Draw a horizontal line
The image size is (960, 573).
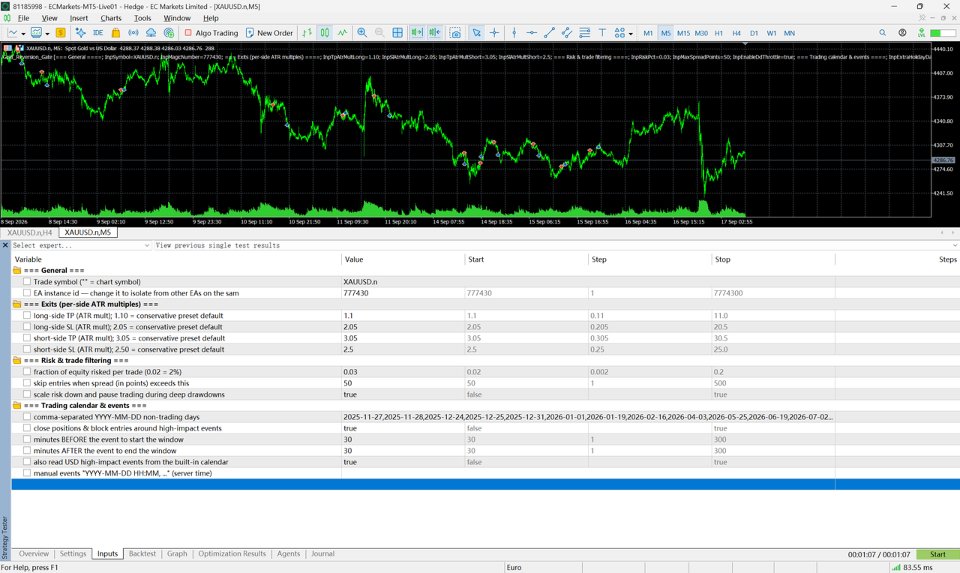point(531,33)
